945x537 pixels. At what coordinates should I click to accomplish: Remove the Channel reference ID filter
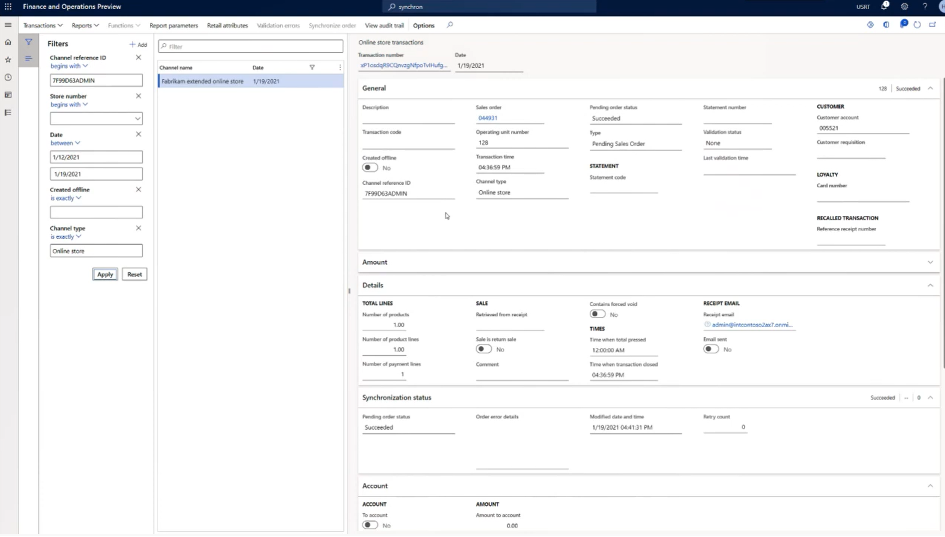point(138,58)
